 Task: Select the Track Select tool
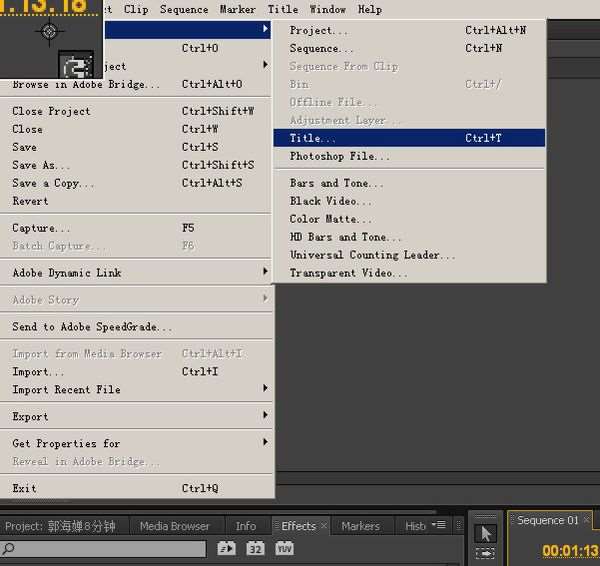pos(485,553)
